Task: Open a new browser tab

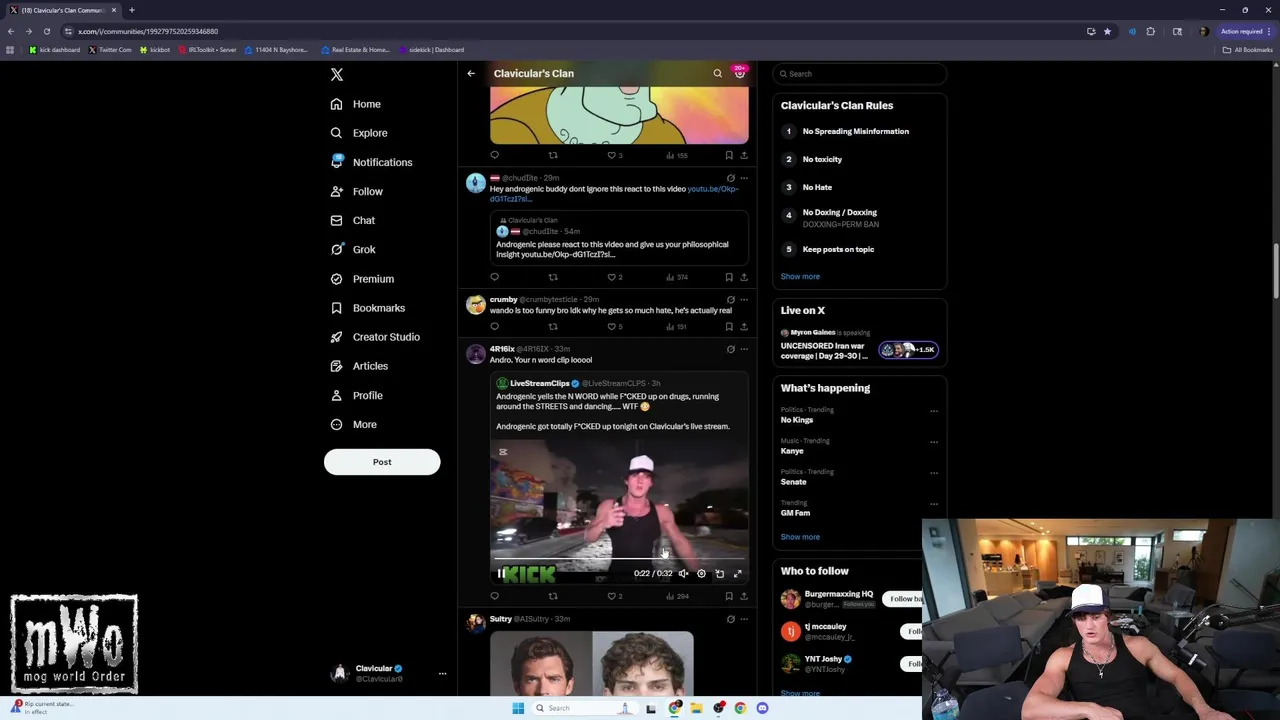Action: 131,10
